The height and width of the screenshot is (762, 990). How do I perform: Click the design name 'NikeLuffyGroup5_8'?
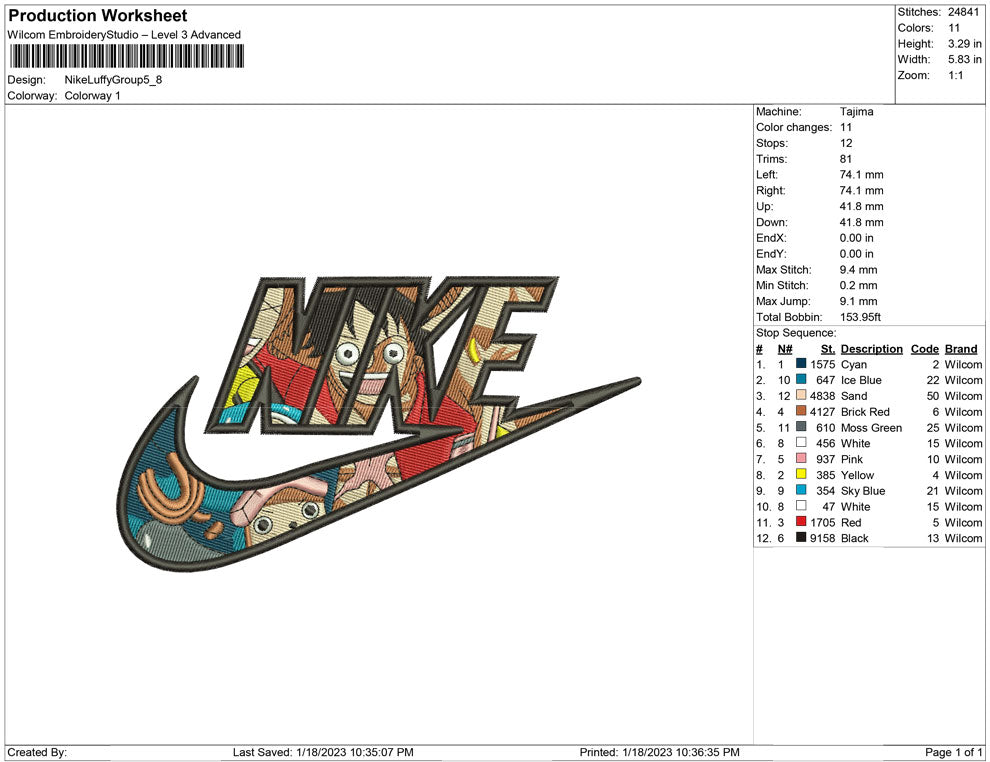click(x=113, y=80)
